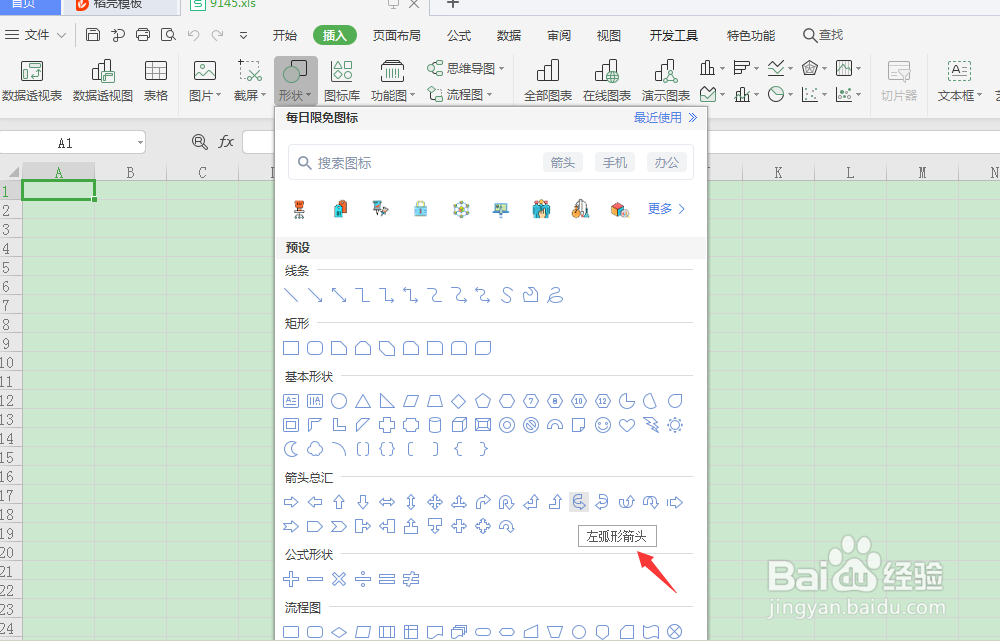Switch to the 页面布局 ribbon tab
This screenshot has height=642, width=1000.
397,36
